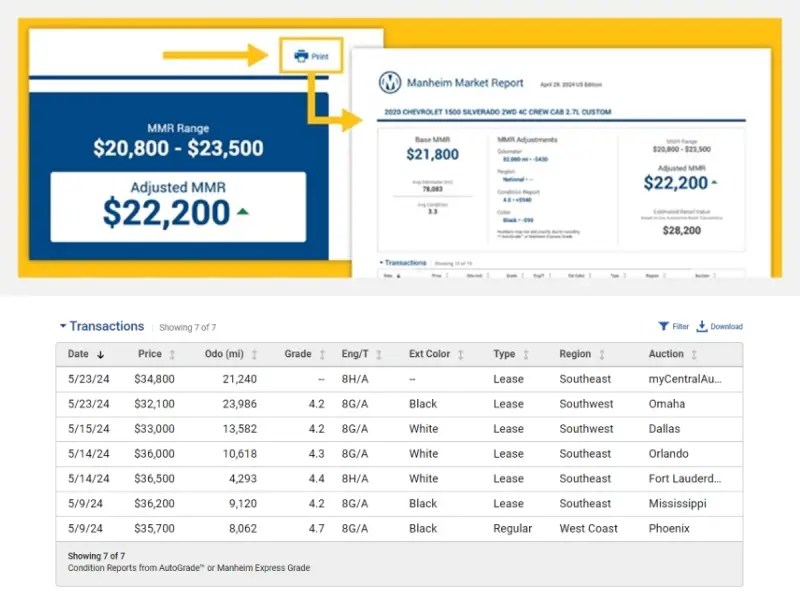Collapse the Transactions section

click(63, 326)
